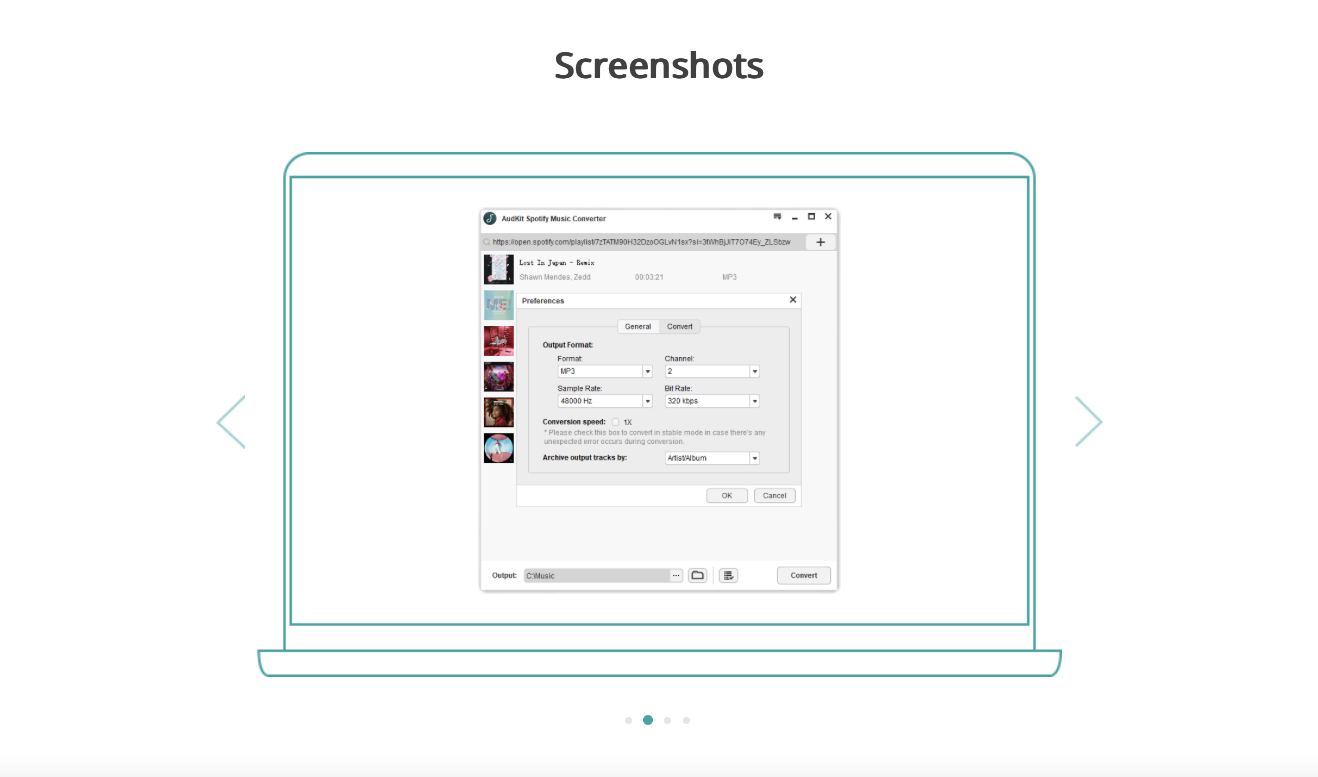This screenshot has height=777, width=1318.
Task: Enable the 1X conversion speed checkbox
Action: click(x=615, y=422)
